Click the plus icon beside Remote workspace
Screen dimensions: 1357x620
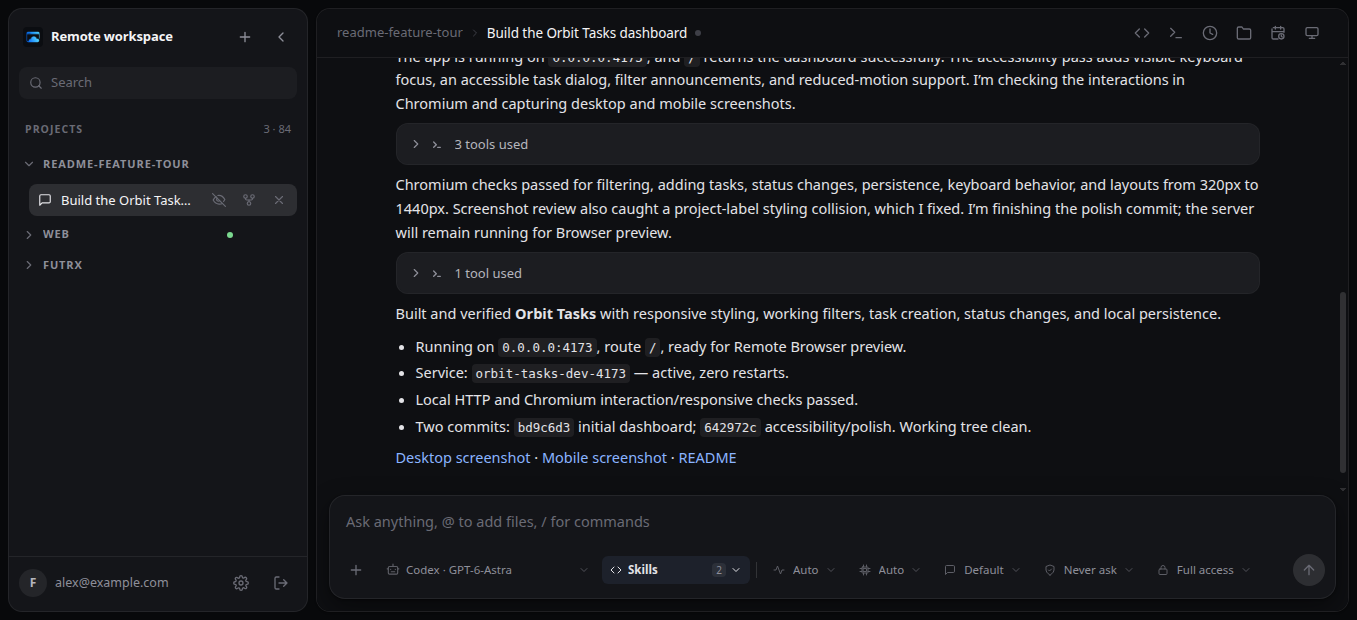[245, 37]
